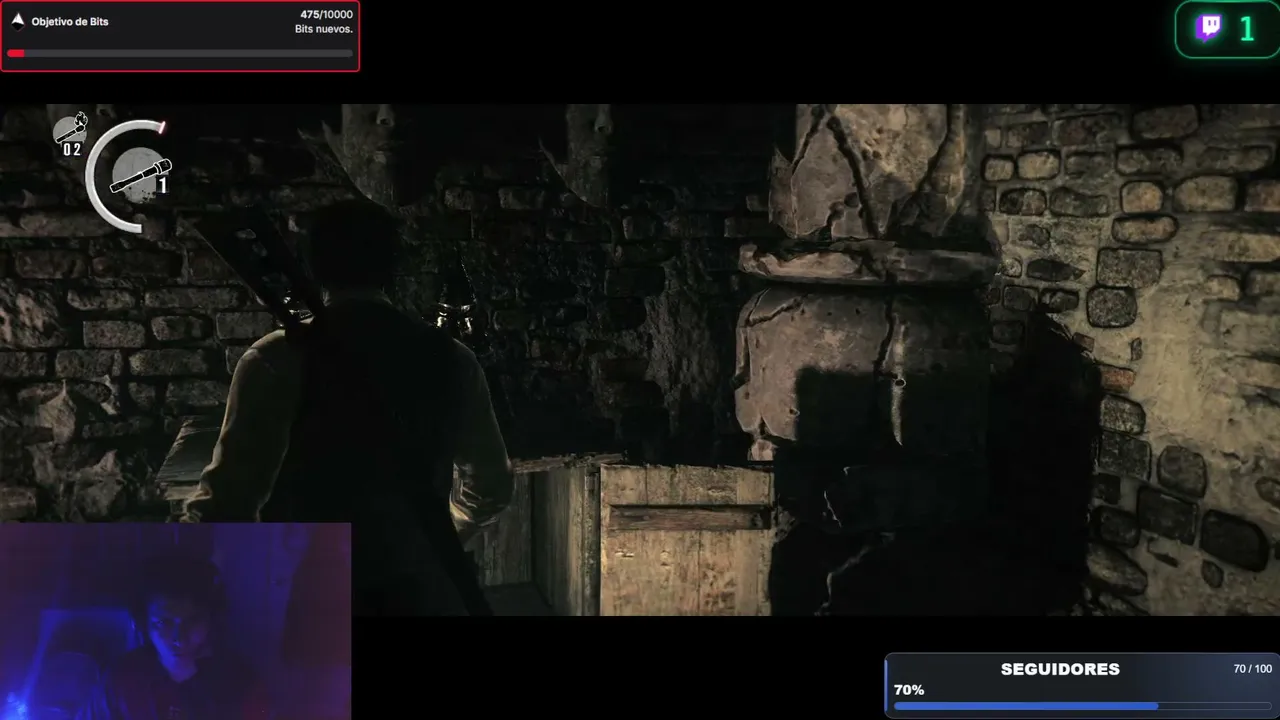This screenshot has width=1280, height=720.
Task: Click the Bits goal progress bar
Action: pos(180,53)
